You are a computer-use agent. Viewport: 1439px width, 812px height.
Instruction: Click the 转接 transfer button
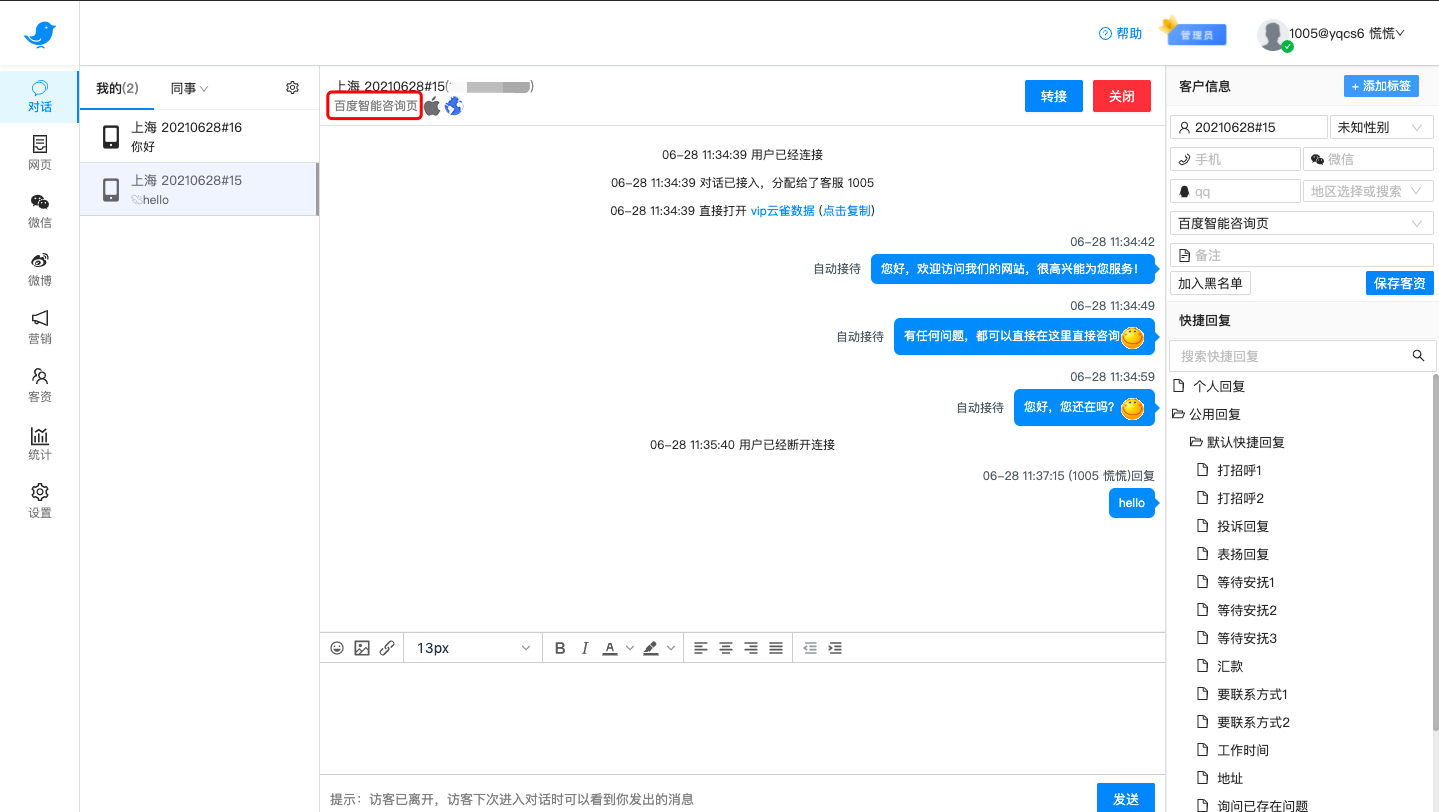click(x=1053, y=96)
